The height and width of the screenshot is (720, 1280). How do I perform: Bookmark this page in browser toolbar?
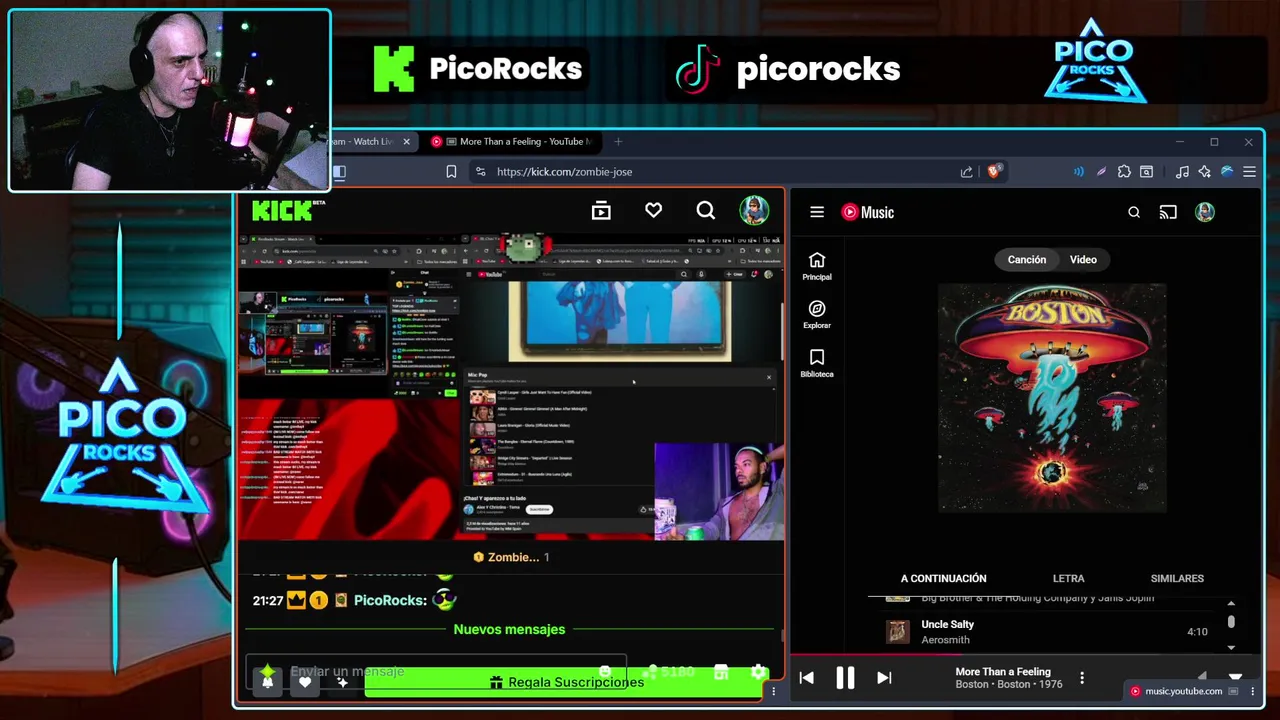pos(451,172)
